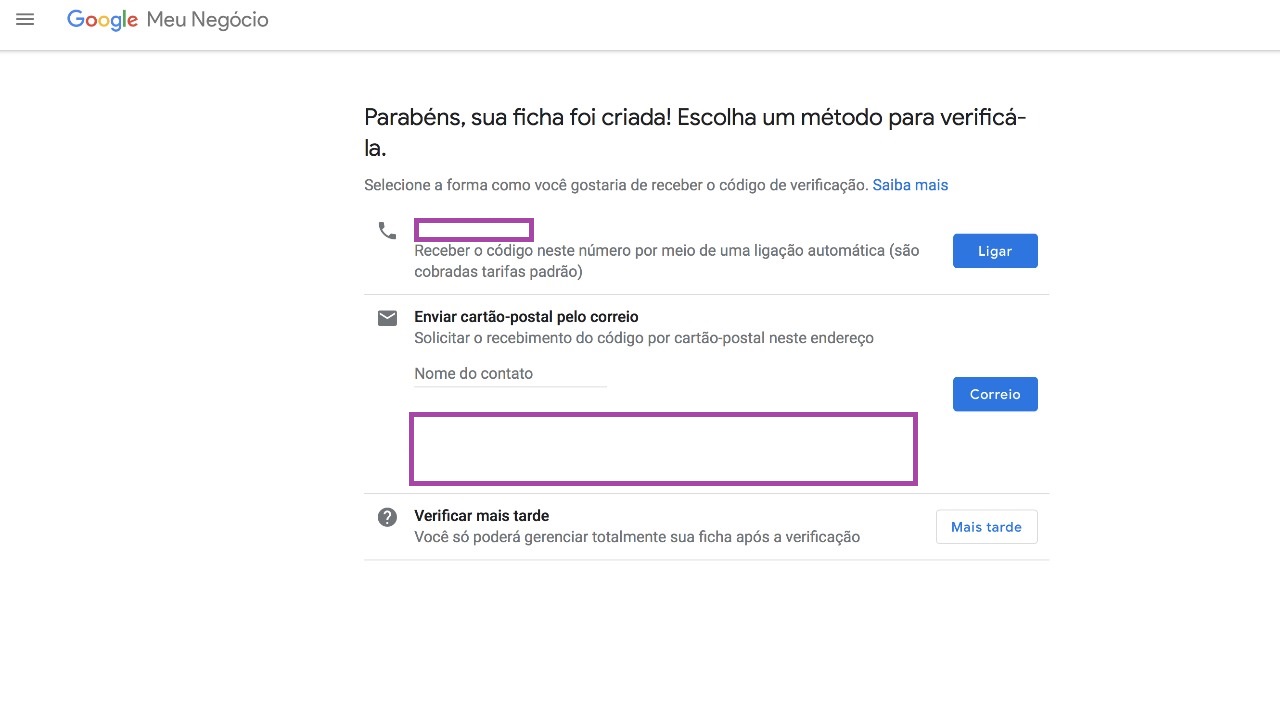This screenshot has height=721, width=1280.
Task: Click the redacted postal address box
Action: (x=663, y=449)
